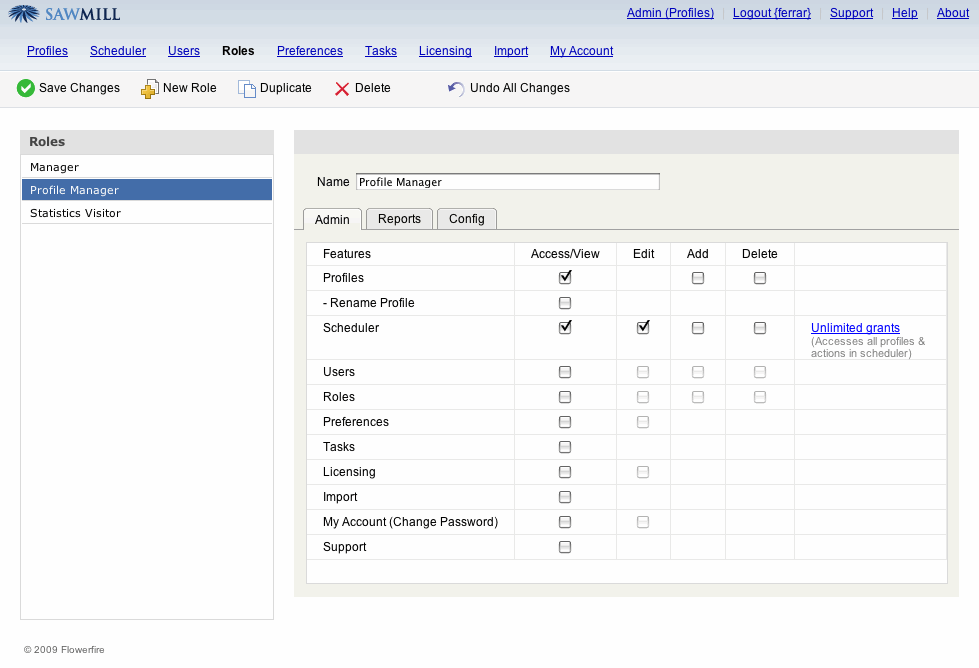The height and width of the screenshot is (668, 979).
Task: Check the Profiles Add checkbox
Action: 698,278
